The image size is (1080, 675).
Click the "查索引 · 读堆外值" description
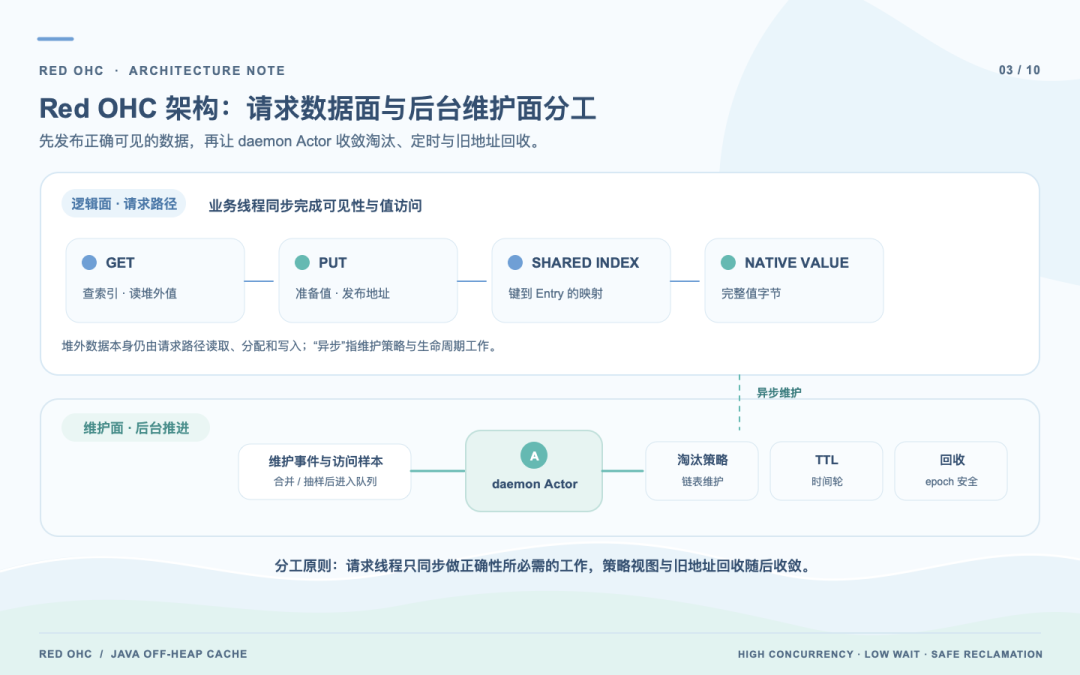pos(129,293)
